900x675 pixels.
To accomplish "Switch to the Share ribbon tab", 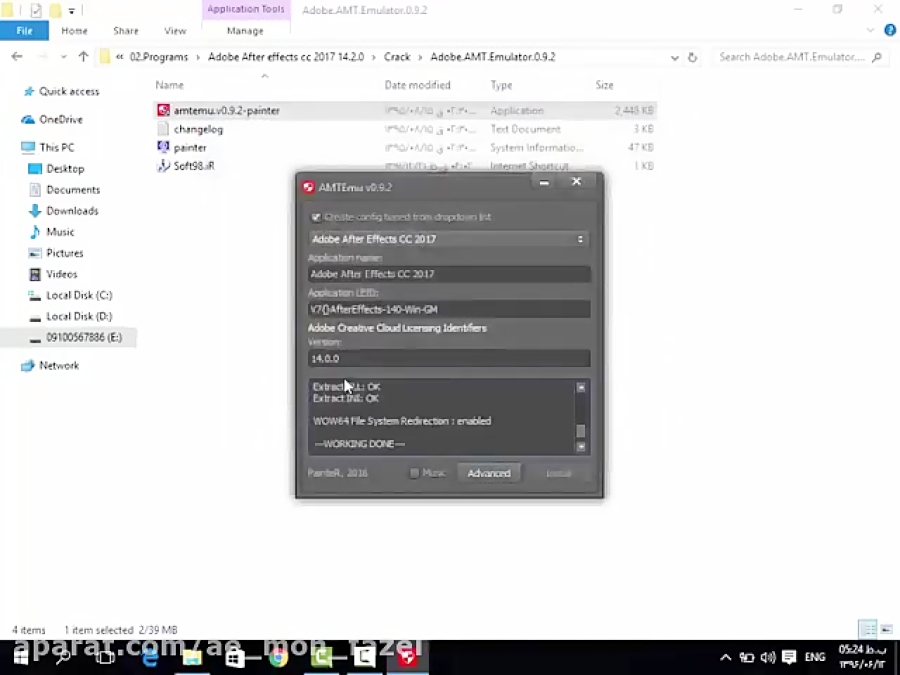I will [126, 30].
